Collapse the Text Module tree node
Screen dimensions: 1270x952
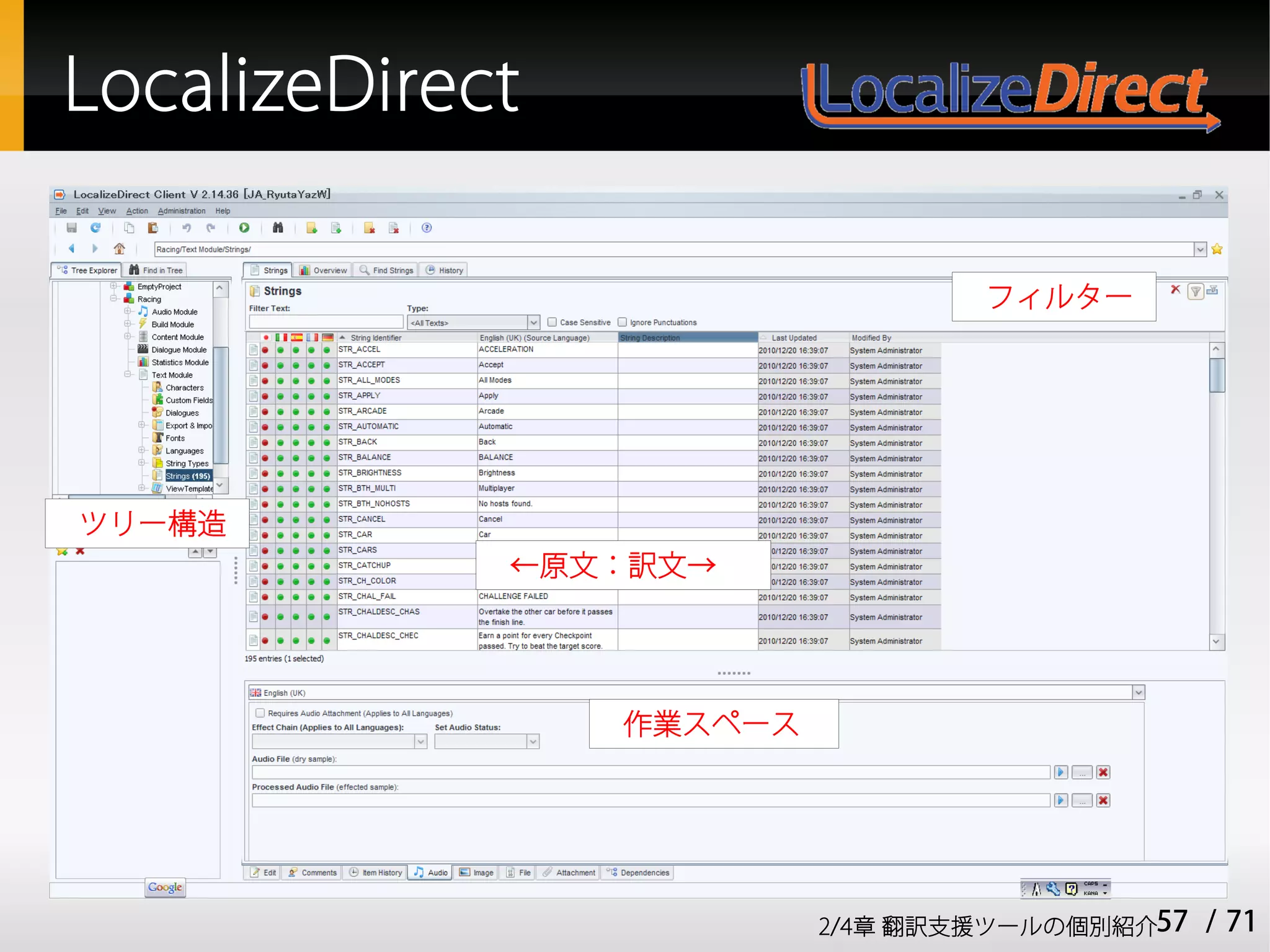click(128, 374)
